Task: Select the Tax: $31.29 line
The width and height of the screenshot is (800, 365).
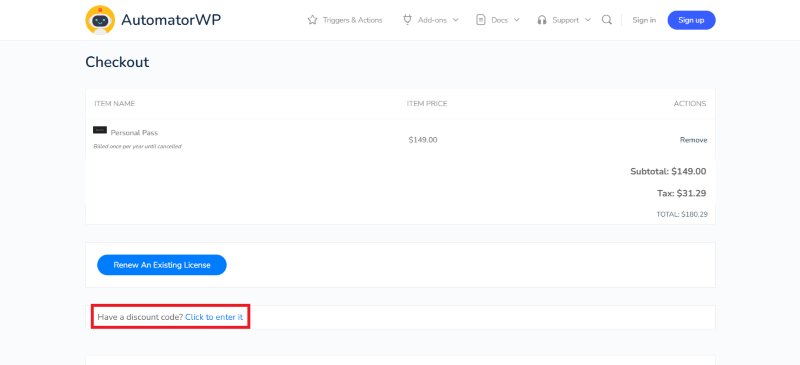Action: pos(682,194)
